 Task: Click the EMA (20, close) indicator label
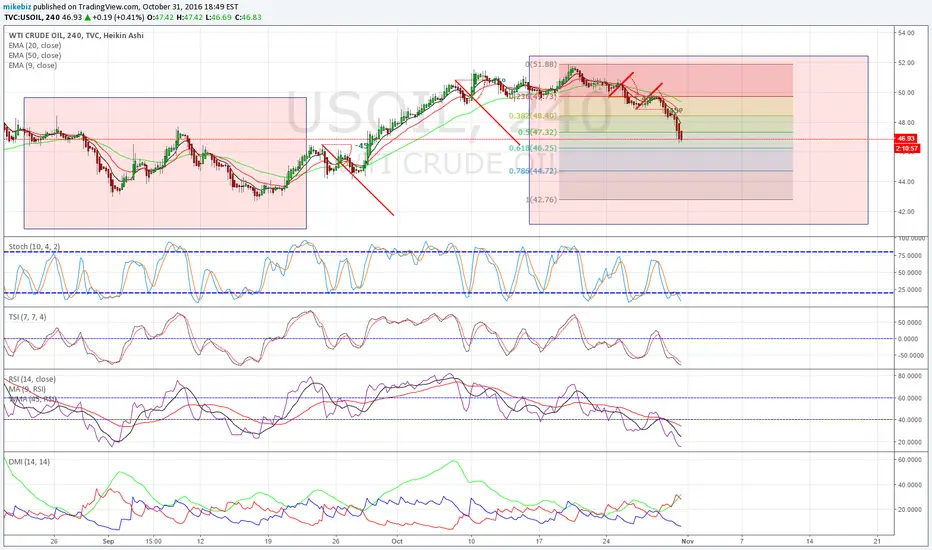pyautogui.click(x=34, y=45)
